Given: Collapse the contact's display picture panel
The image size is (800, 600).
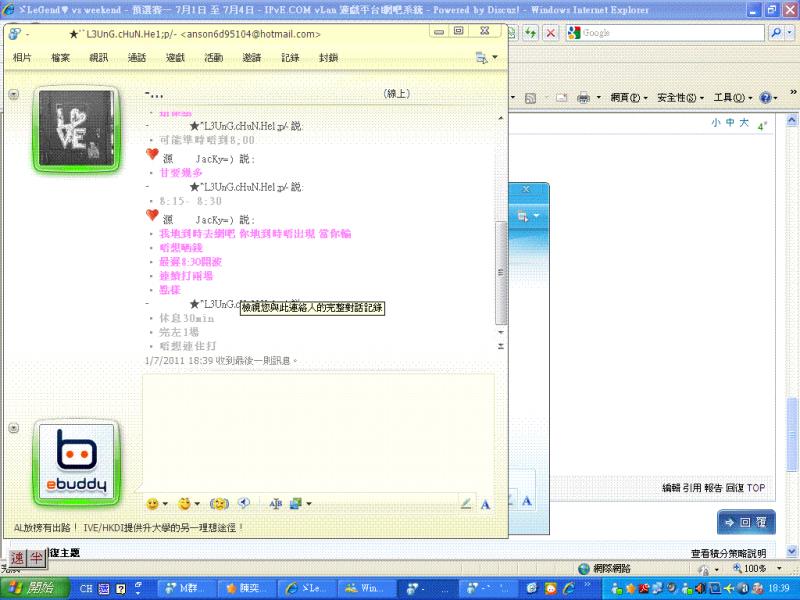Looking at the screenshot, I should click(14, 94).
